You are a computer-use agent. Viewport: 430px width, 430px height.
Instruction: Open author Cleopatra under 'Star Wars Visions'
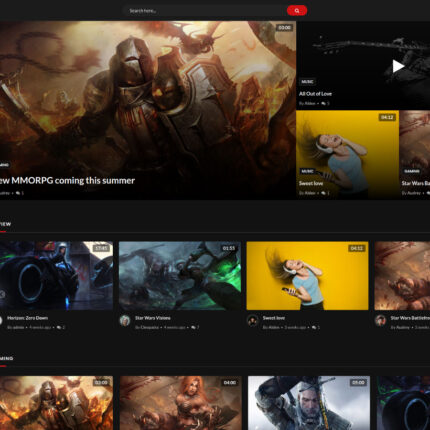149,327
